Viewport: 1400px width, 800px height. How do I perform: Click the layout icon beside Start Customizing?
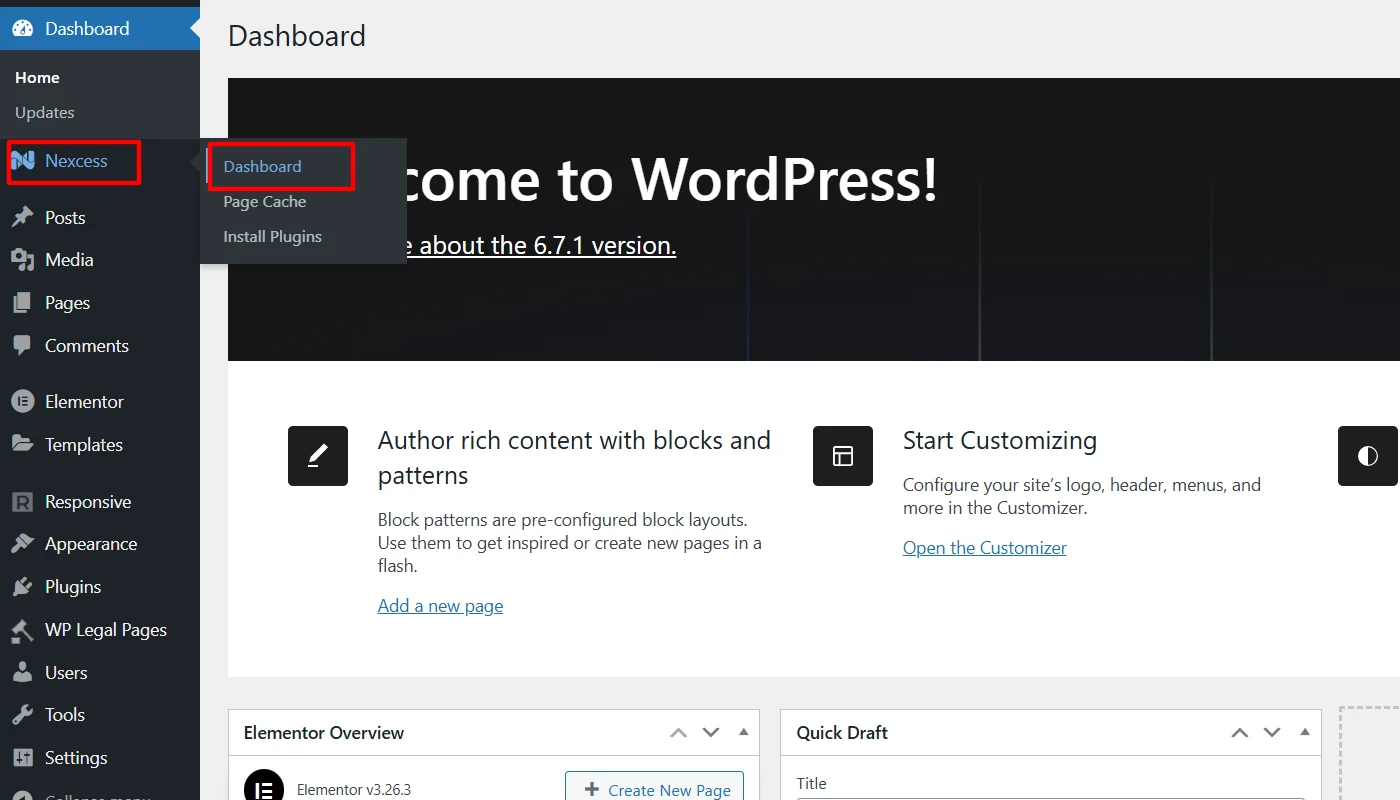coord(843,456)
